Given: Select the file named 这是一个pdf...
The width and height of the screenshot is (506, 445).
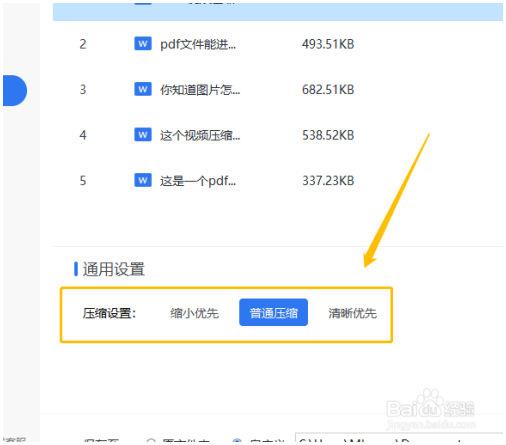Looking at the screenshot, I should coord(198,181).
